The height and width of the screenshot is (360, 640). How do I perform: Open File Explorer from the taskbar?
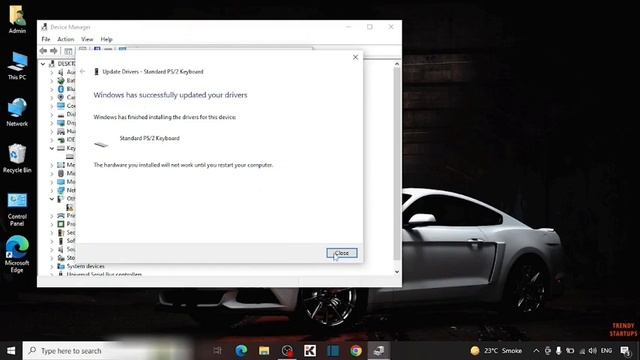pyautogui.click(x=264, y=351)
